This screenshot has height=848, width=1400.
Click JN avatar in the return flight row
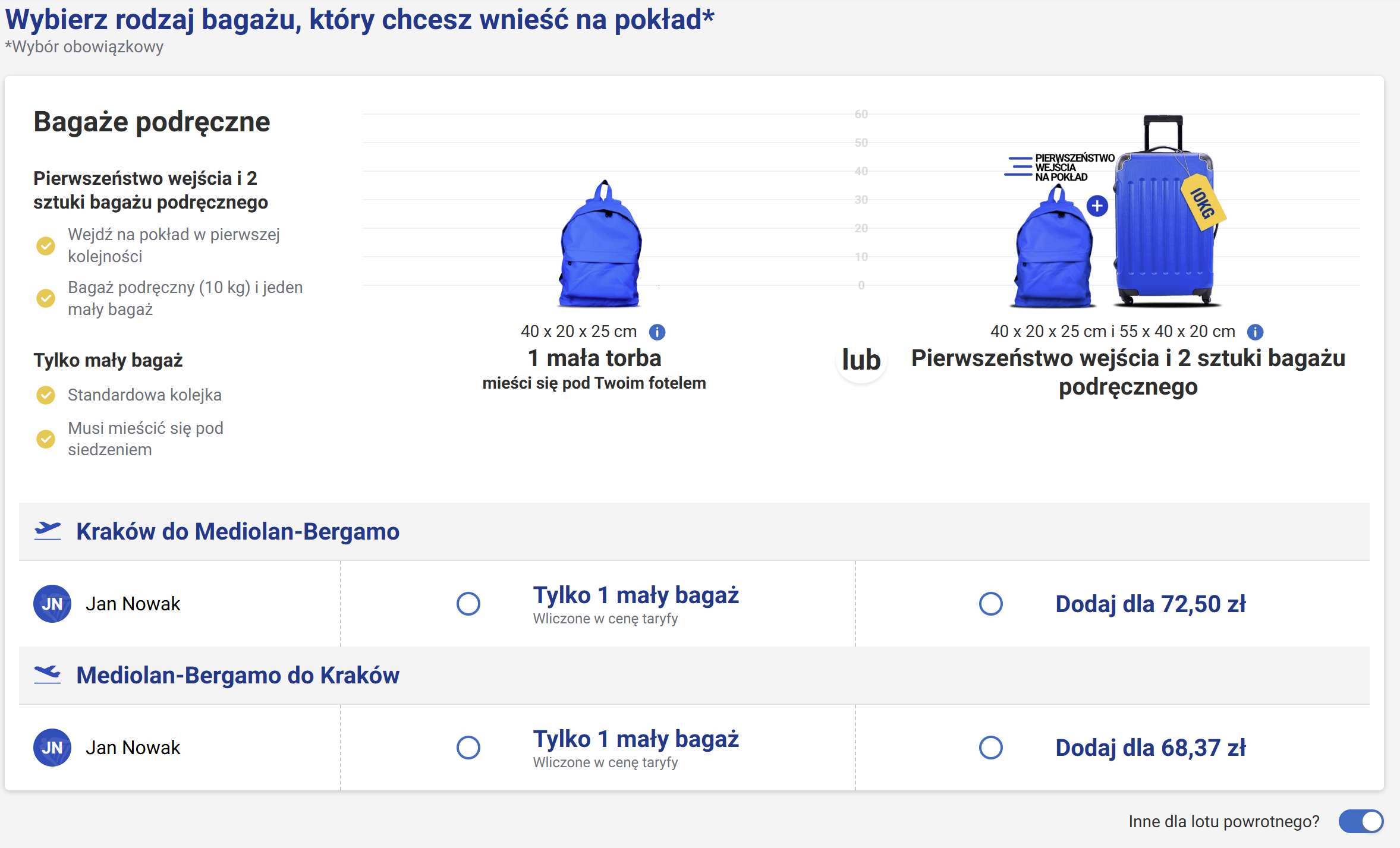(52, 748)
